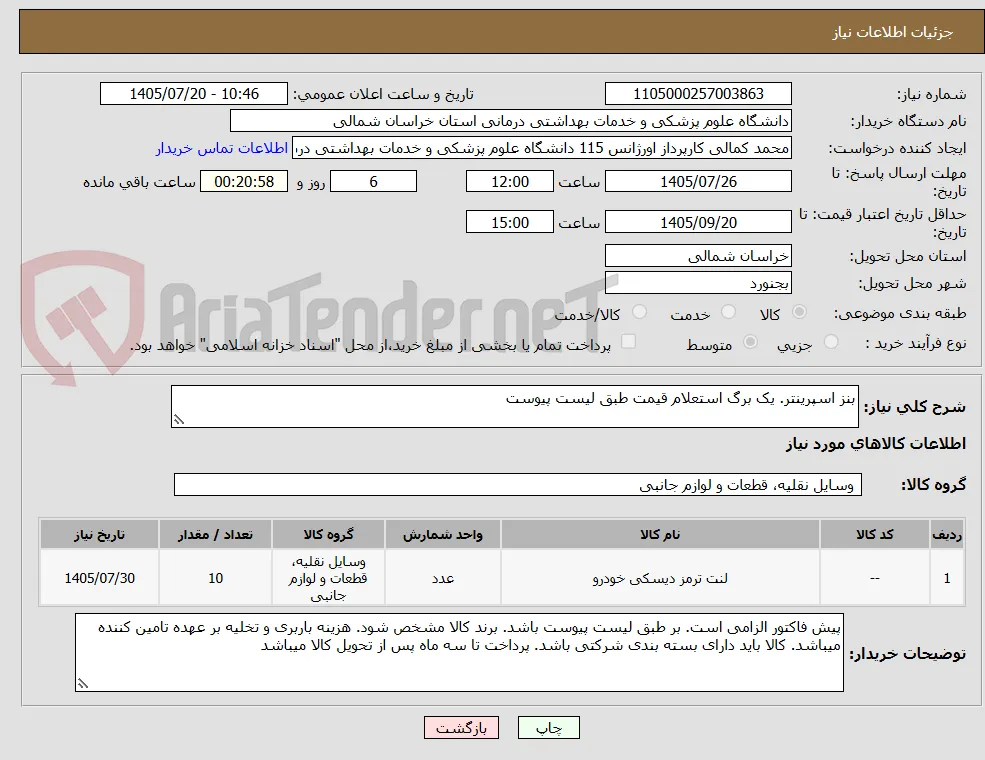Click the چاپ (print) button
The height and width of the screenshot is (760, 985).
tap(548, 727)
